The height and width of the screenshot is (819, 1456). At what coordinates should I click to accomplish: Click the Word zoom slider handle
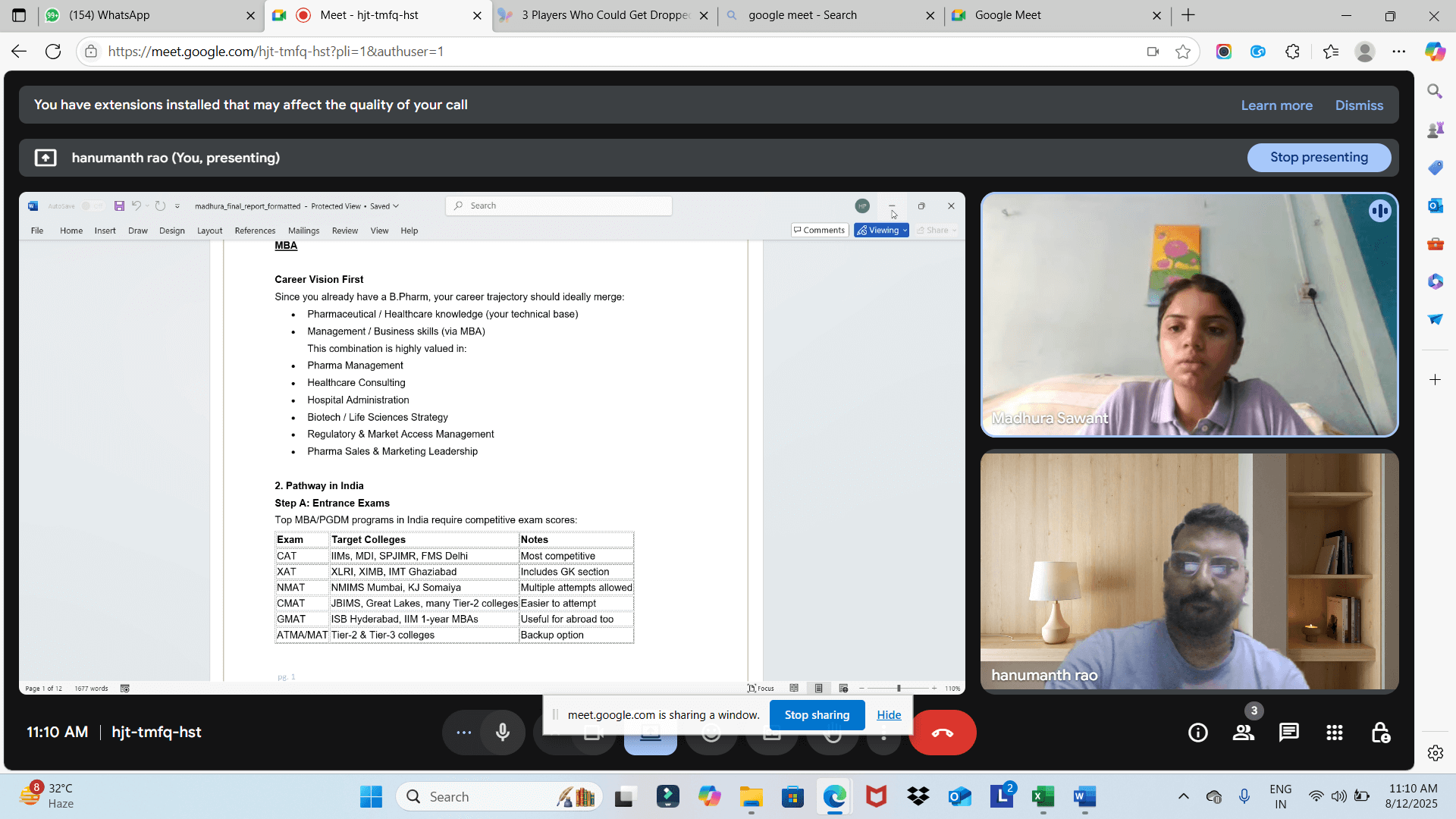pos(899,689)
